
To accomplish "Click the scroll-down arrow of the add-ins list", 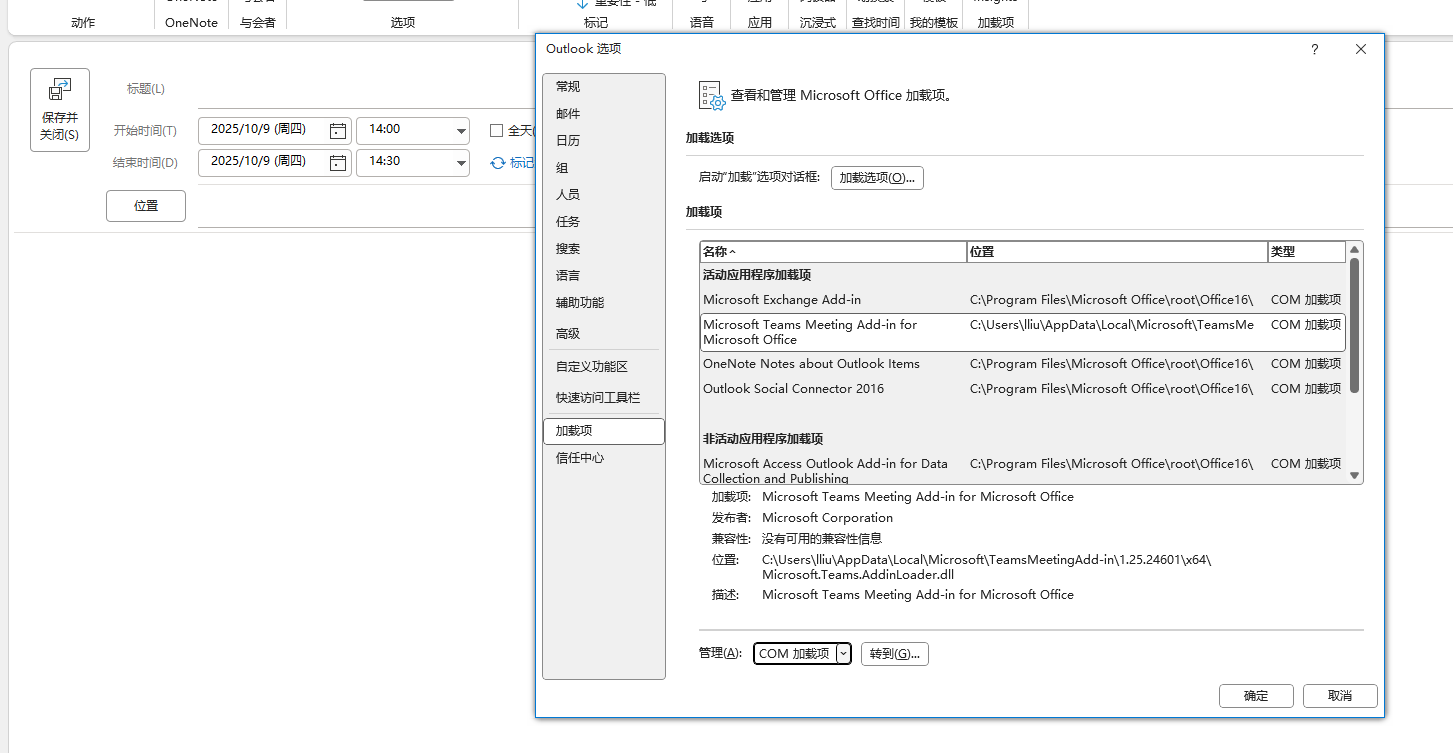I will 1355,475.
